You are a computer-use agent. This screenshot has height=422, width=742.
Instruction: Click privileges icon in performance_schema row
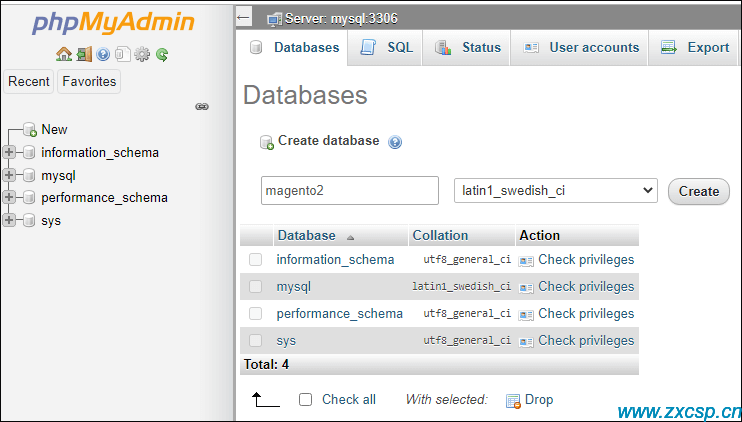click(526, 315)
